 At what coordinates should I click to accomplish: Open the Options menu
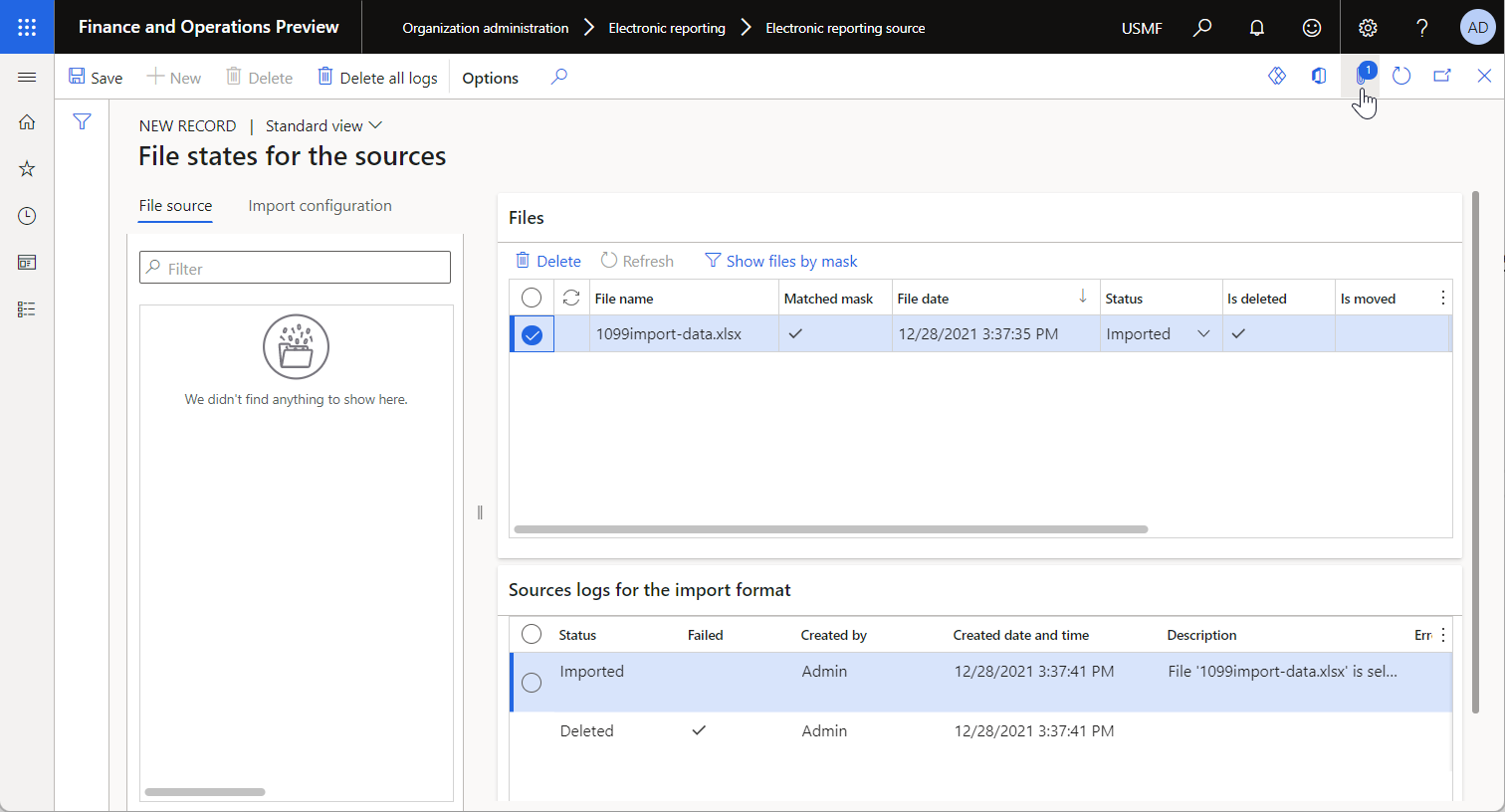pos(490,77)
